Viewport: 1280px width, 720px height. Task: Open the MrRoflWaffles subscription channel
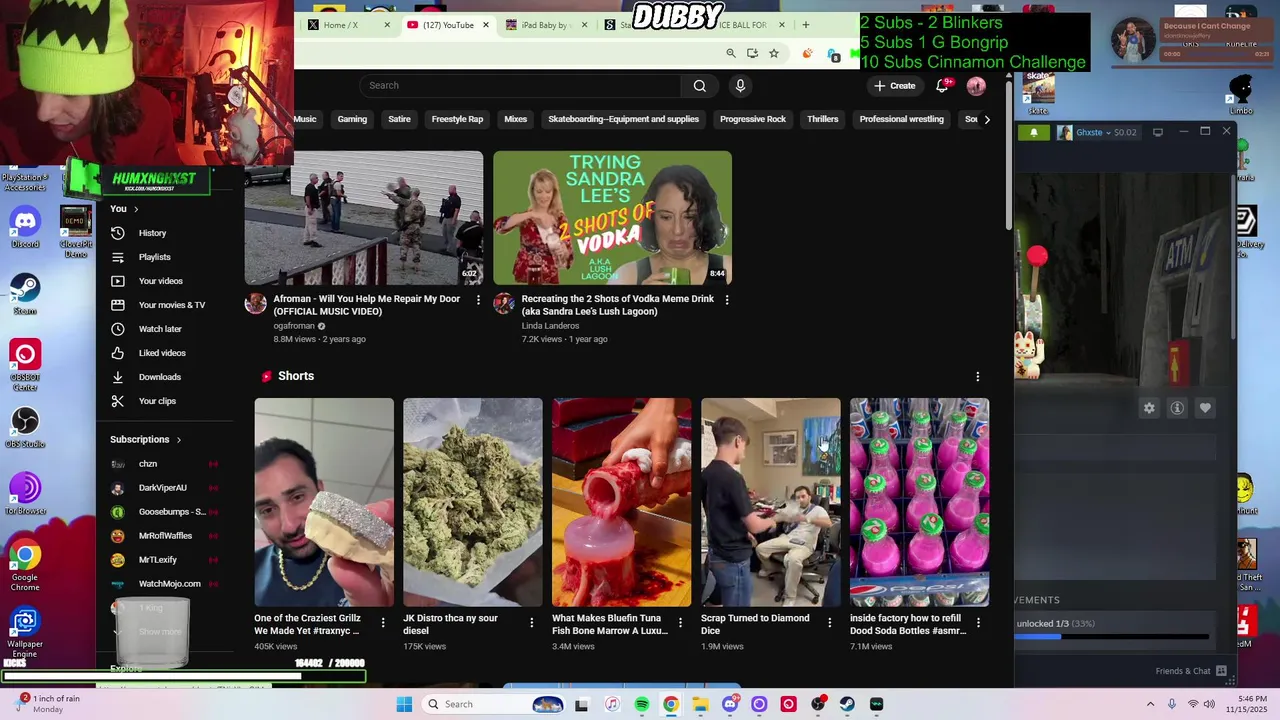(165, 536)
